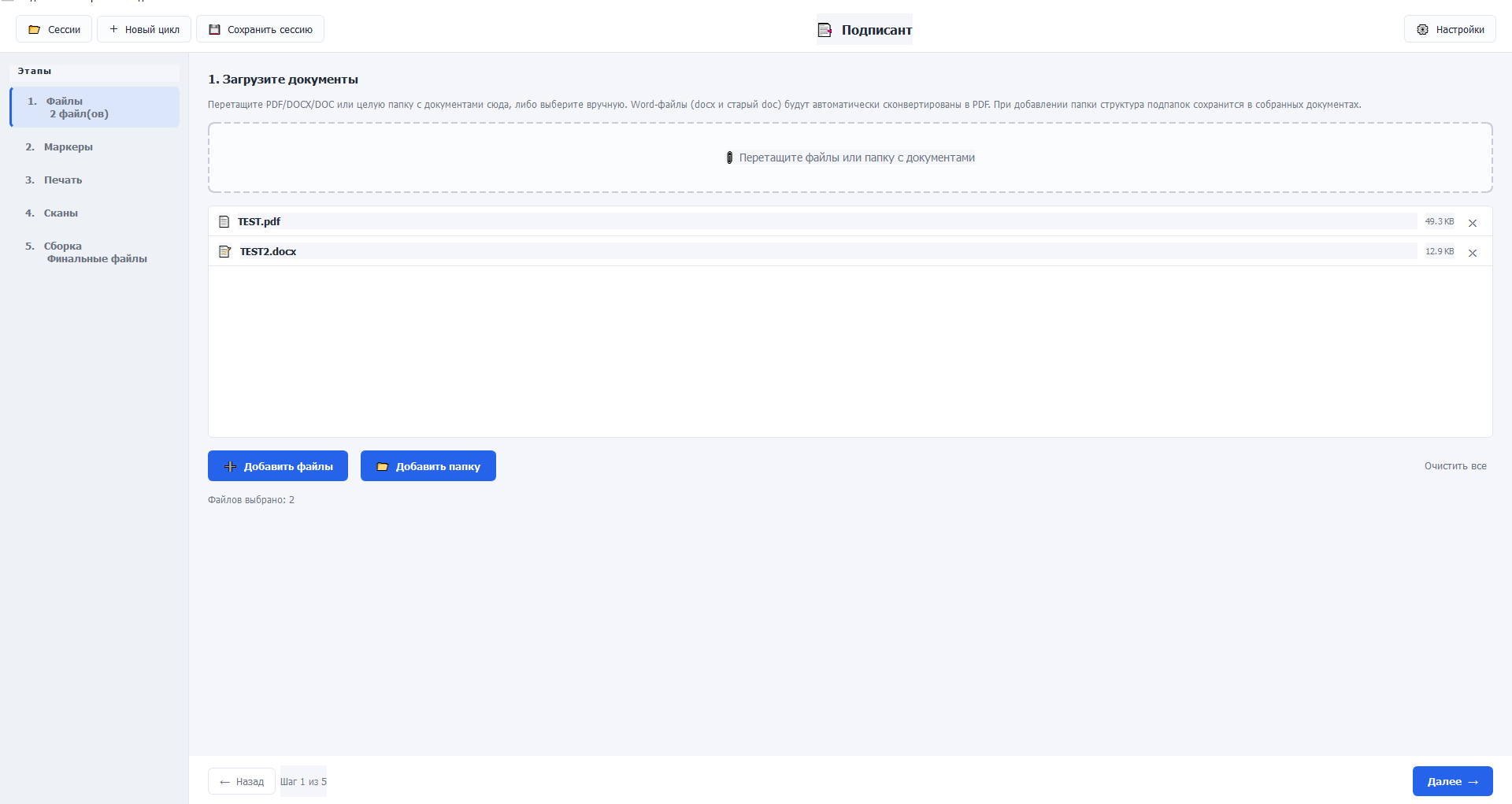This screenshot has height=804, width=1512.
Task: Click the docx icon beside TEST2.docx
Action: 224,252
